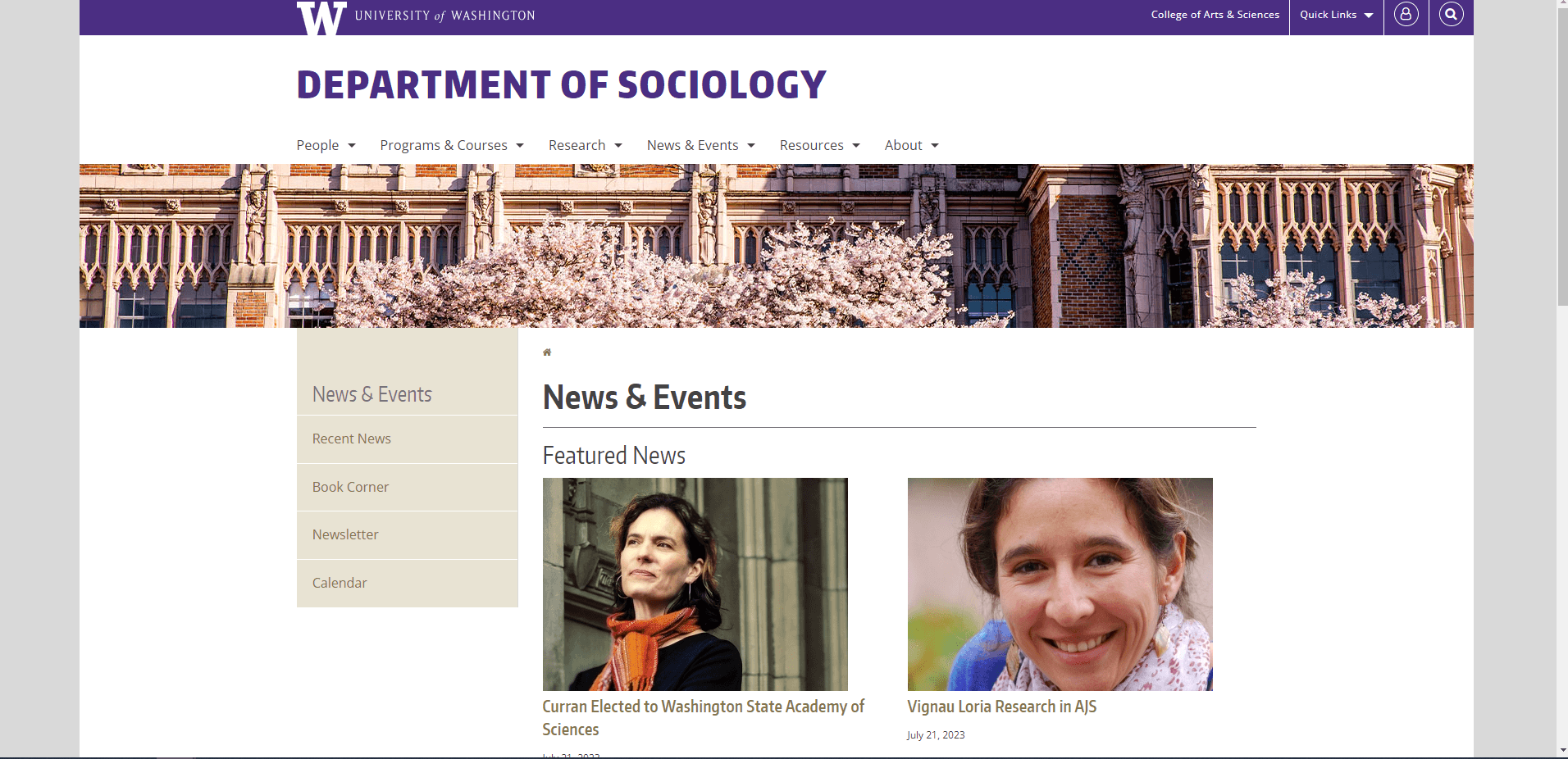Click the Vignau Loria portrait thumbnail
Viewport: 1568px width, 759px height.
[1060, 584]
